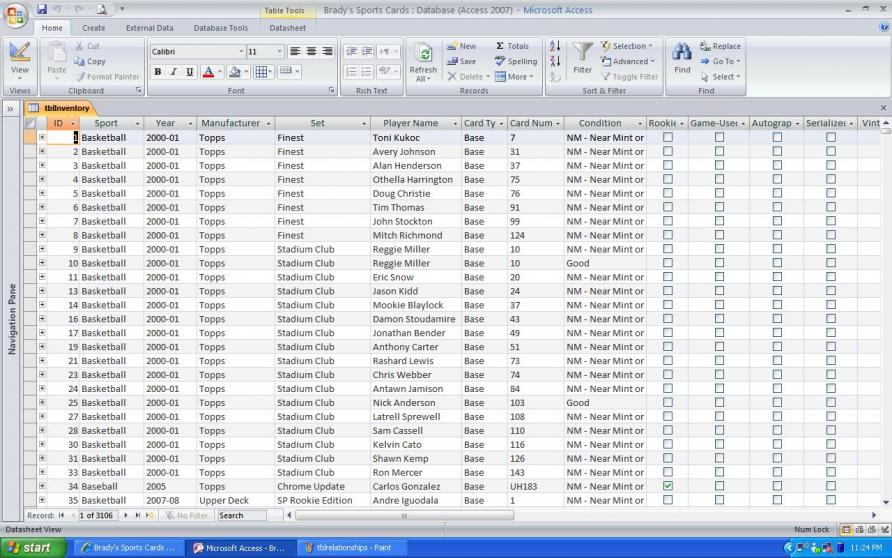Open the Advanced filter dropdown
The width and height of the screenshot is (892, 558).
tap(628, 61)
